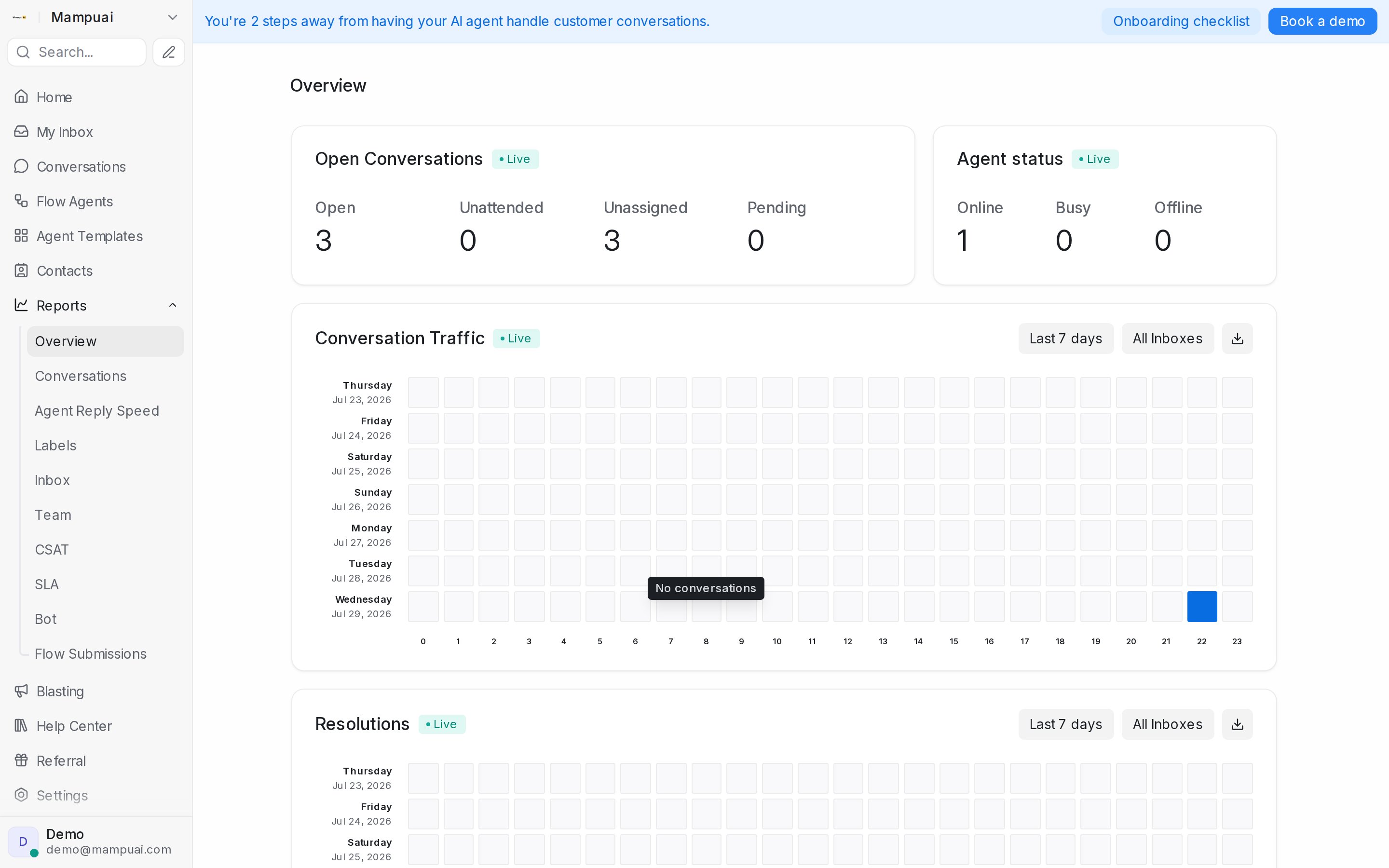
Task: Collapse the Reports section chevron
Action: pyautogui.click(x=172, y=305)
